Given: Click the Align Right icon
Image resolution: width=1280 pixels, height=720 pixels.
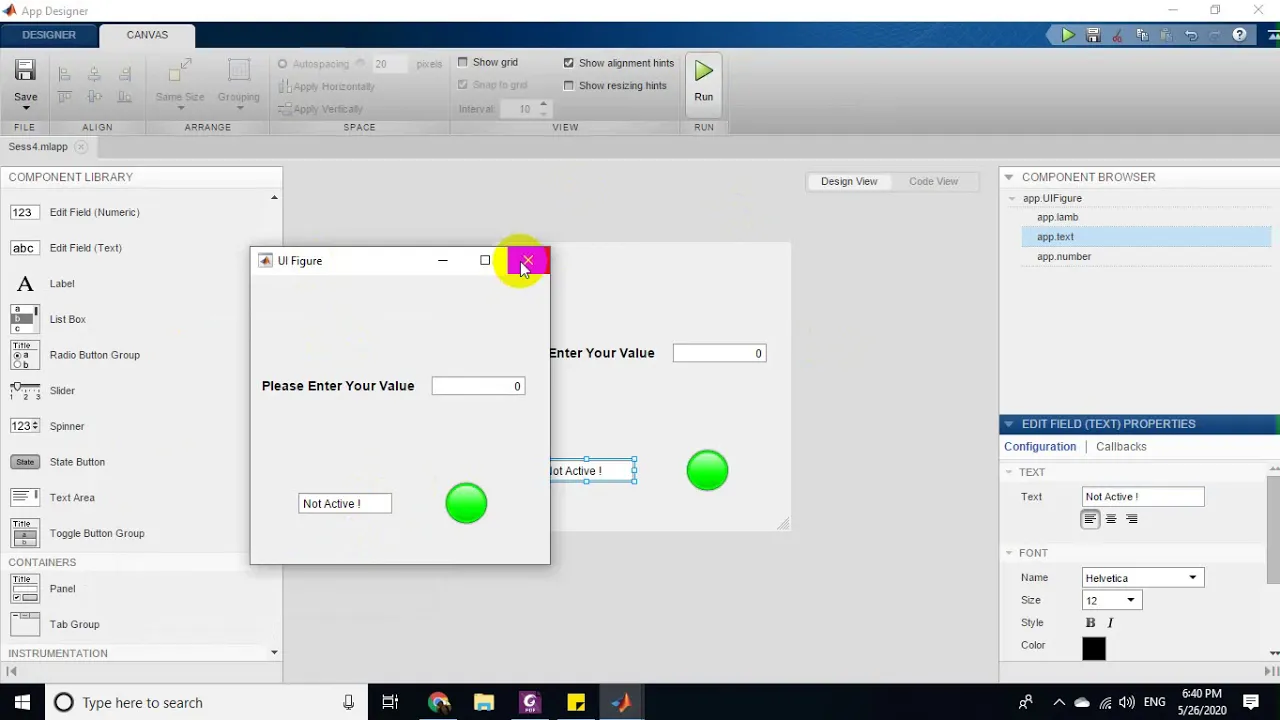Looking at the screenshot, I should tap(124, 74).
